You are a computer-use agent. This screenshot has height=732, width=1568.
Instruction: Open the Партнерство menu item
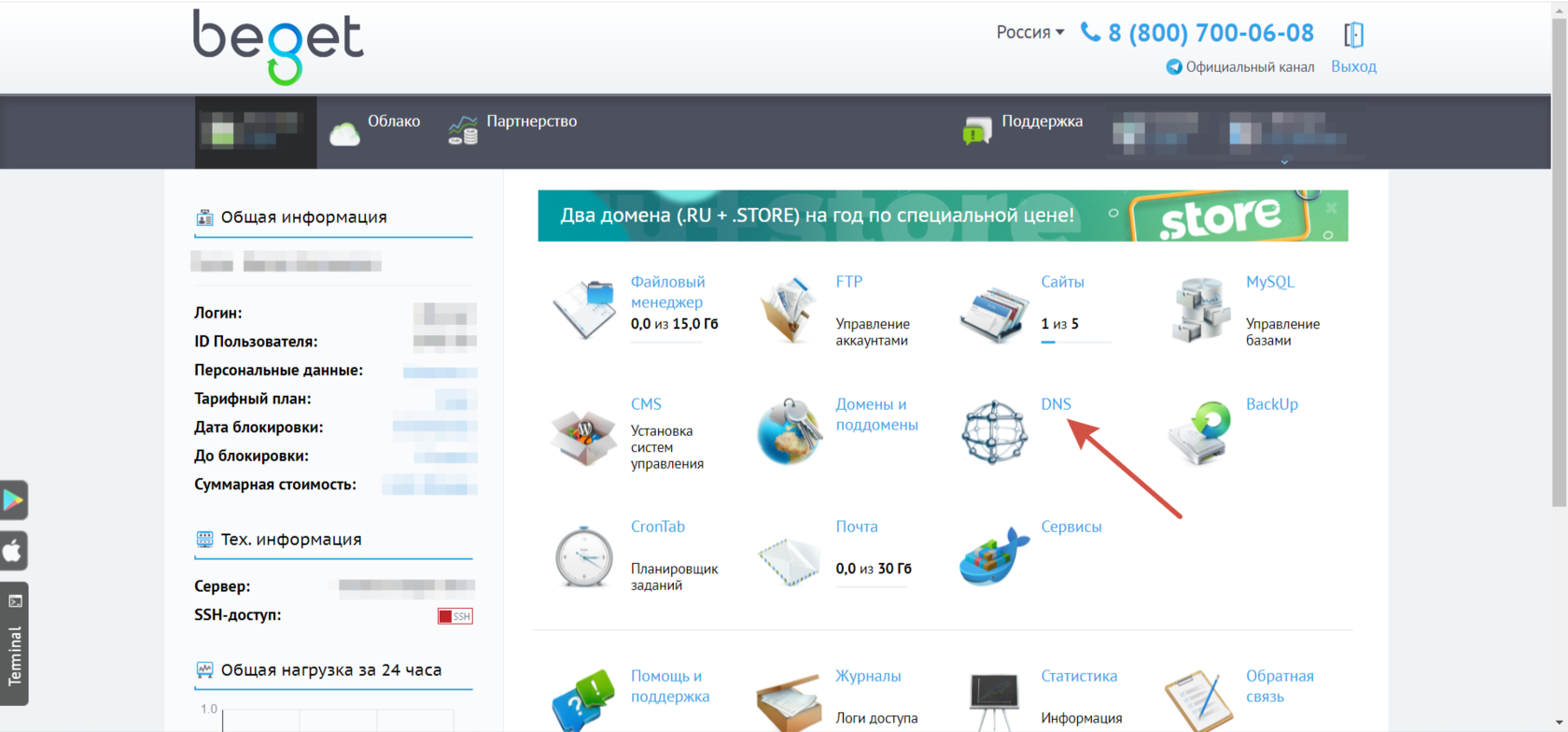531,121
